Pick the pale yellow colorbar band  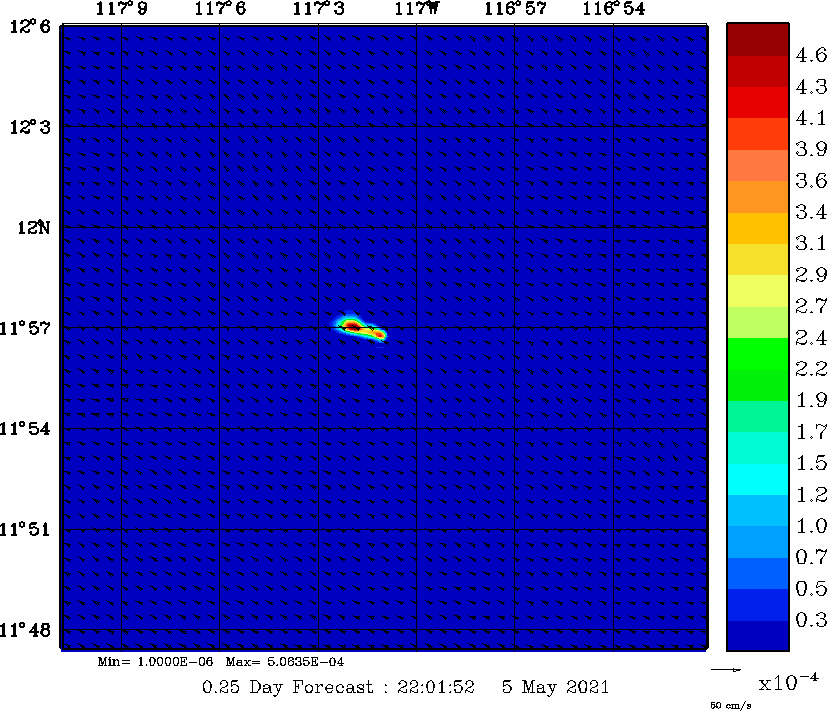click(x=757, y=291)
